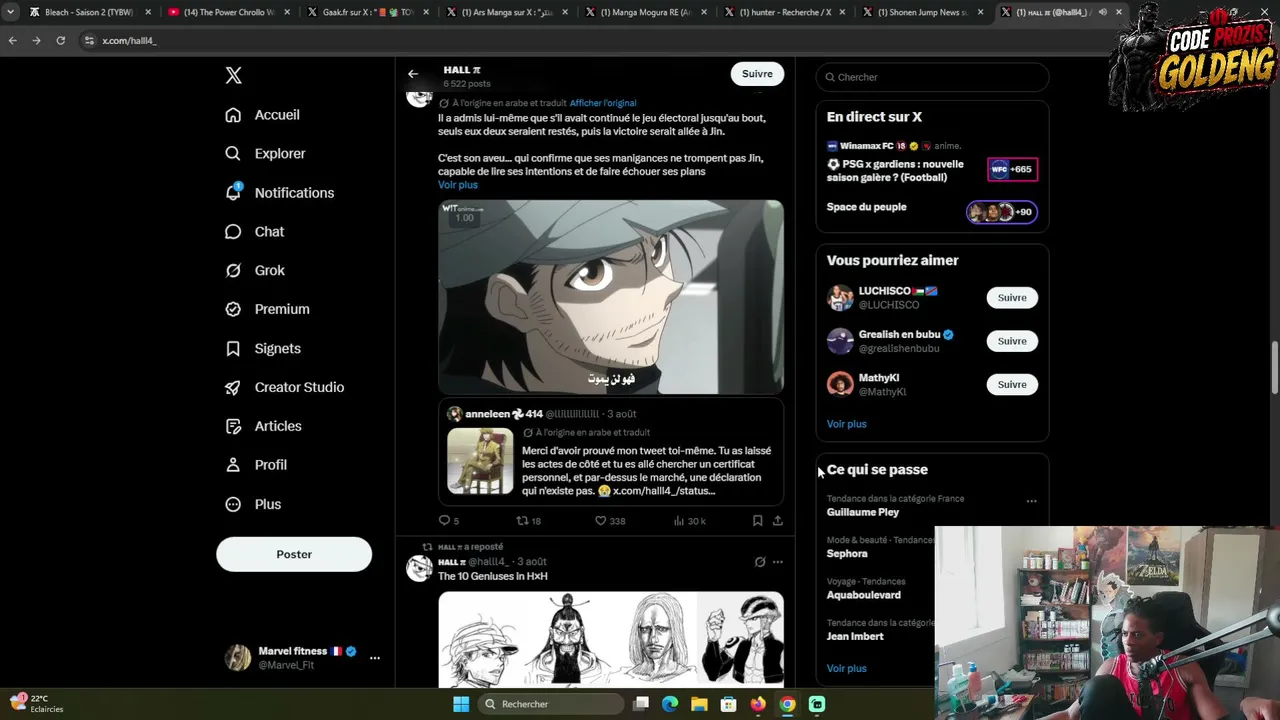Bookmark the tweet about Jin
The width and height of the screenshot is (1280, 720).
tap(757, 521)
